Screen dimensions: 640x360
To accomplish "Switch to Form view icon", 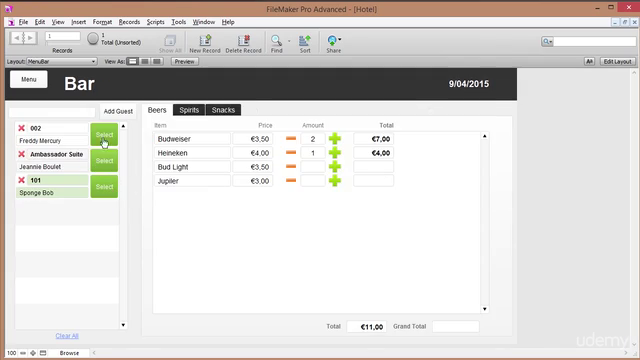I will [133, 62].
